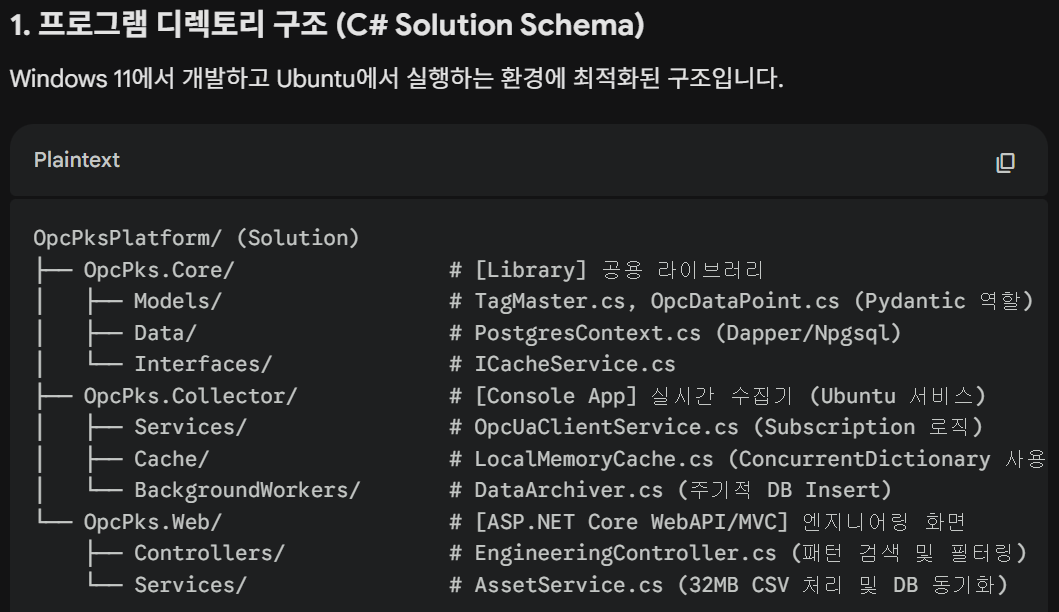The width and height of the screenshot is (1059, 612).
Task: Click the EngineeringController.cs comment text
Action: point(749,553)
